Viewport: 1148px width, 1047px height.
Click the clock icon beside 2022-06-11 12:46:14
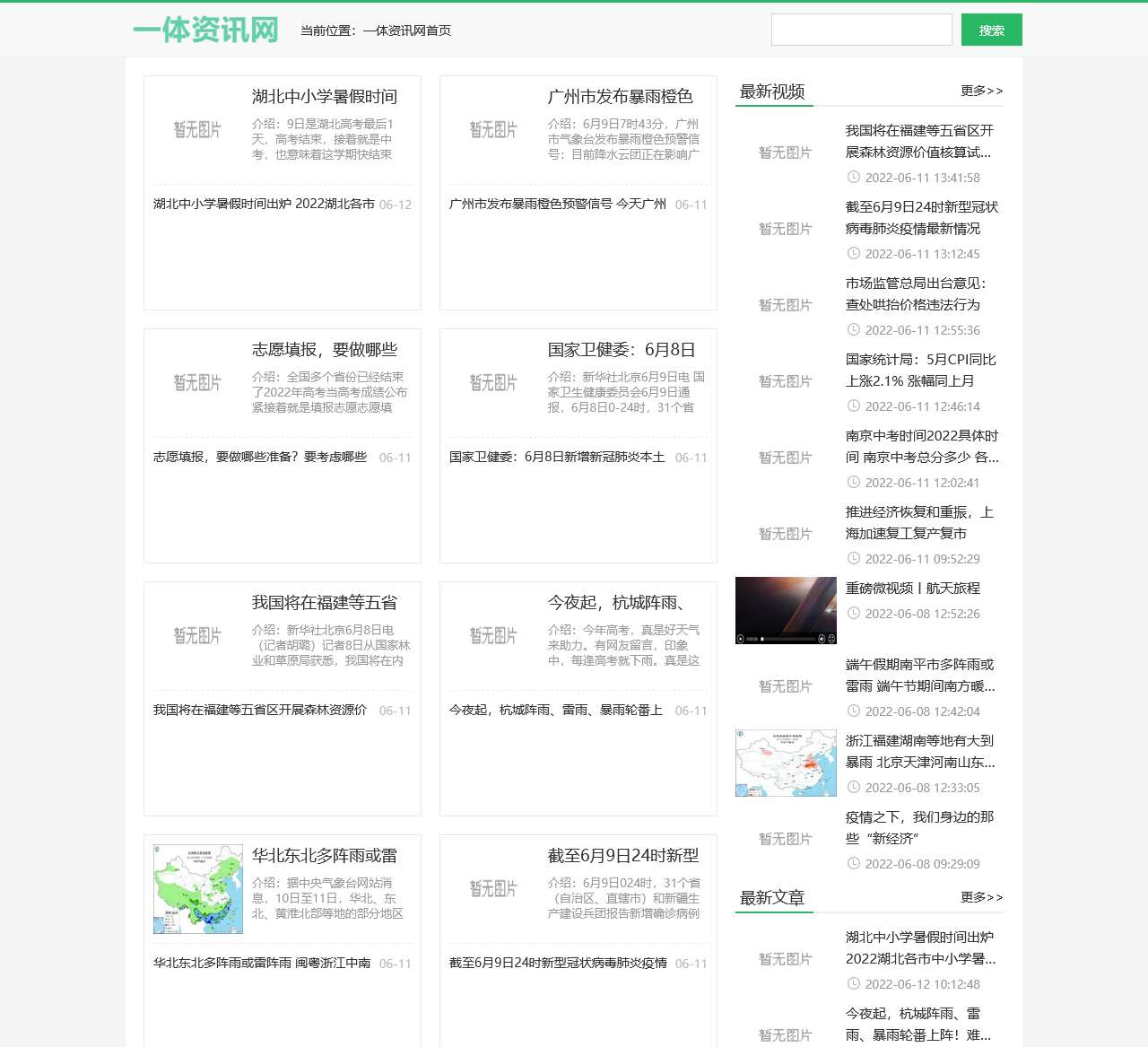tap(854, 406)
